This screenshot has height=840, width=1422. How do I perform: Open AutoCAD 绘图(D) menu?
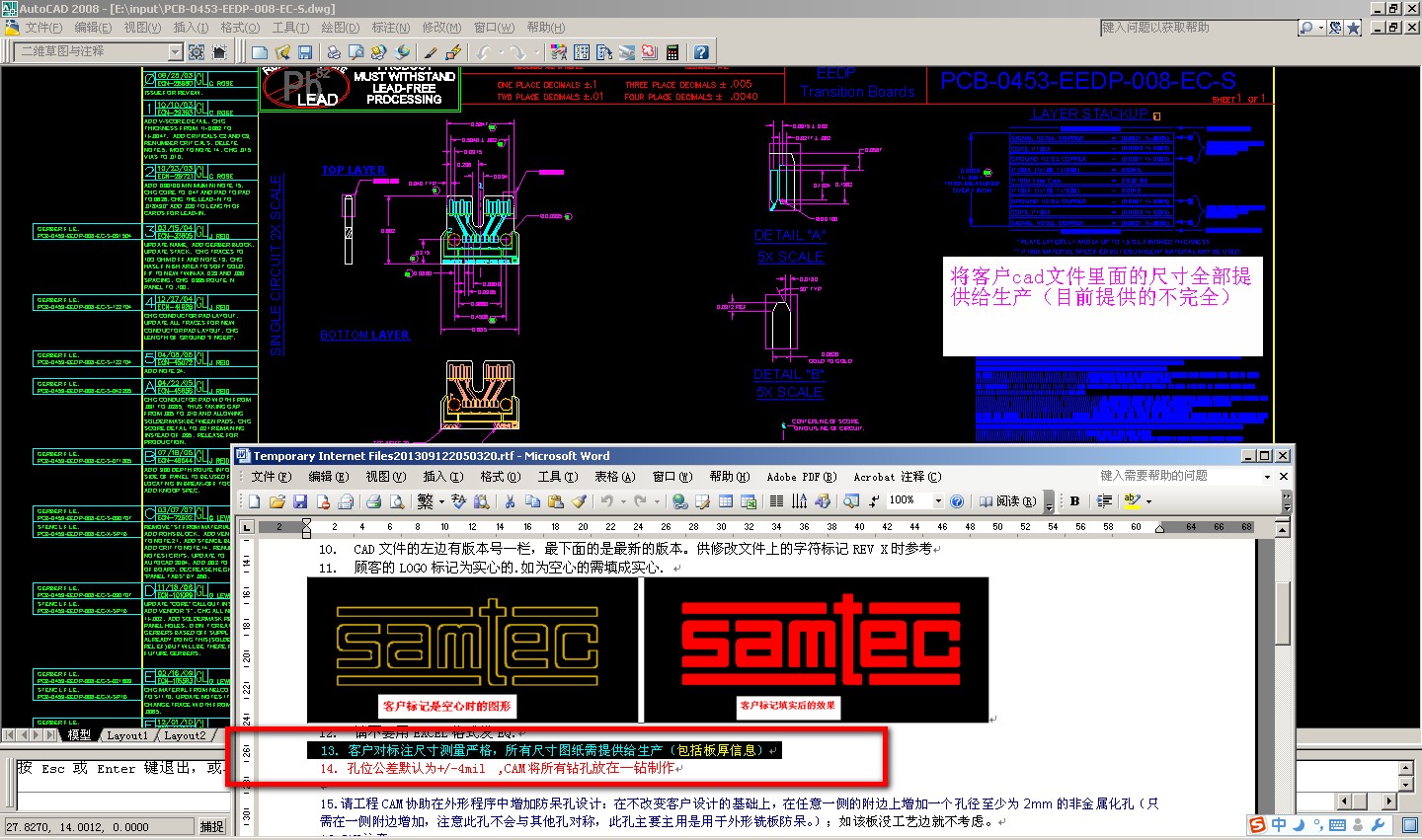tap(341, 28)
